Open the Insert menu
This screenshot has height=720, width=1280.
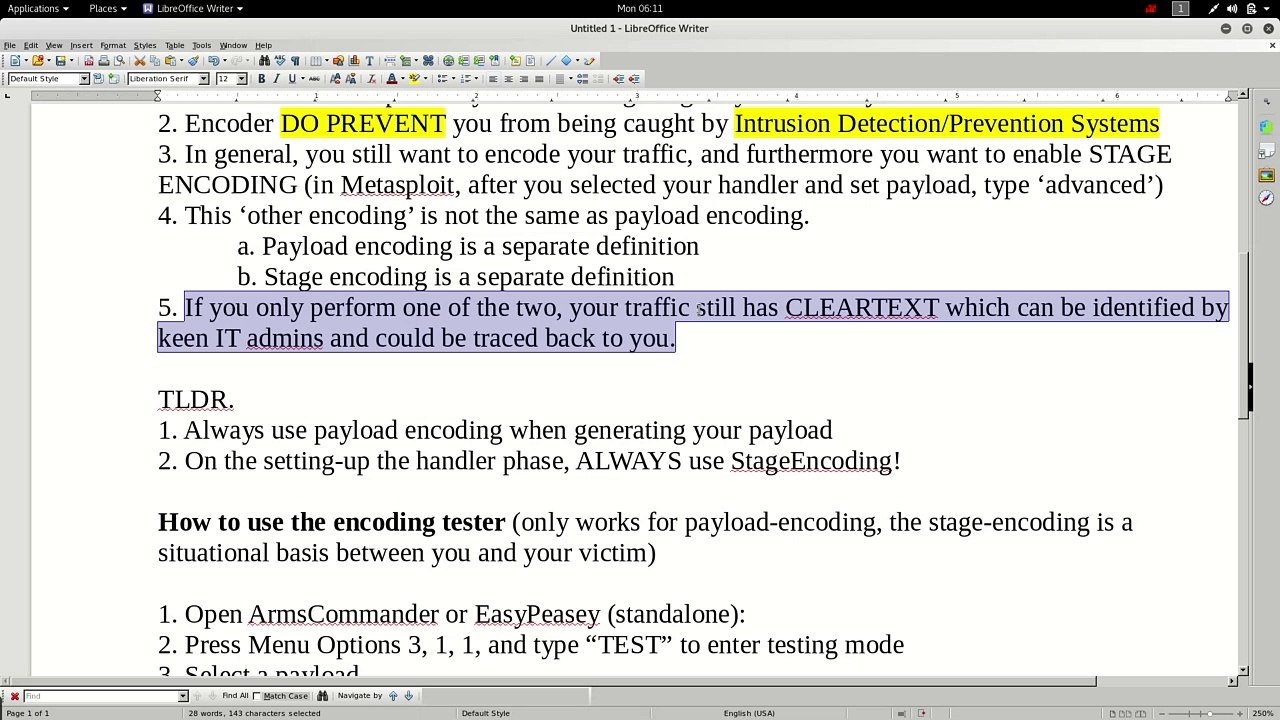click(81, 45)
